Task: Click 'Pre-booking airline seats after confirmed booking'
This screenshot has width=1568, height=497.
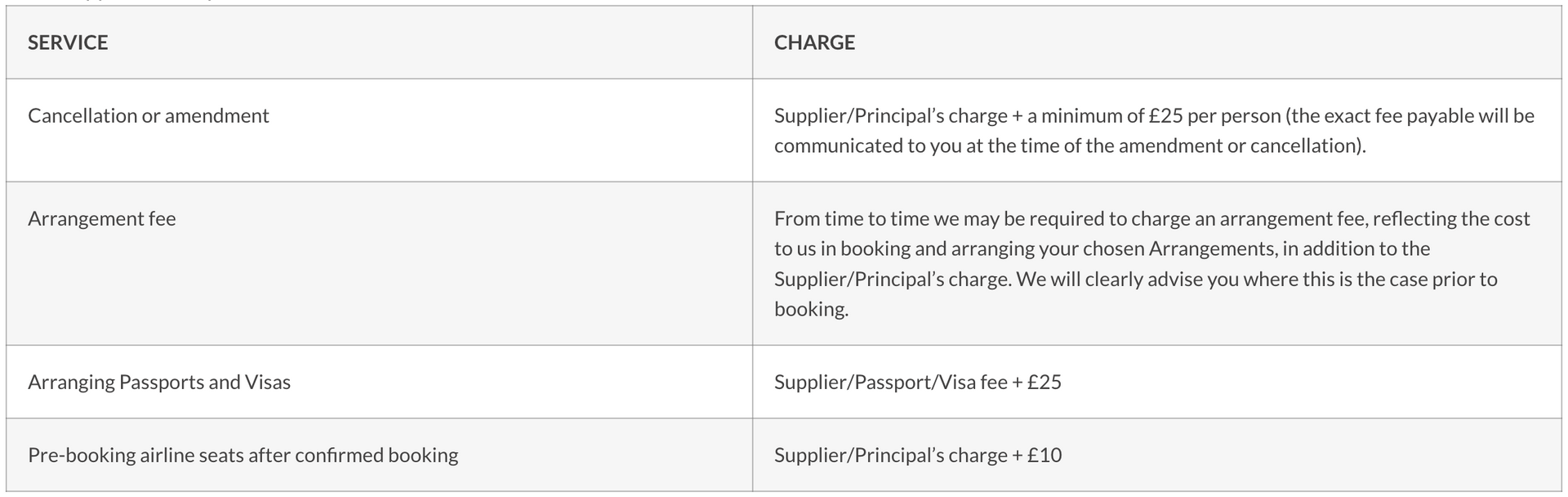Action: pos(243,455)
